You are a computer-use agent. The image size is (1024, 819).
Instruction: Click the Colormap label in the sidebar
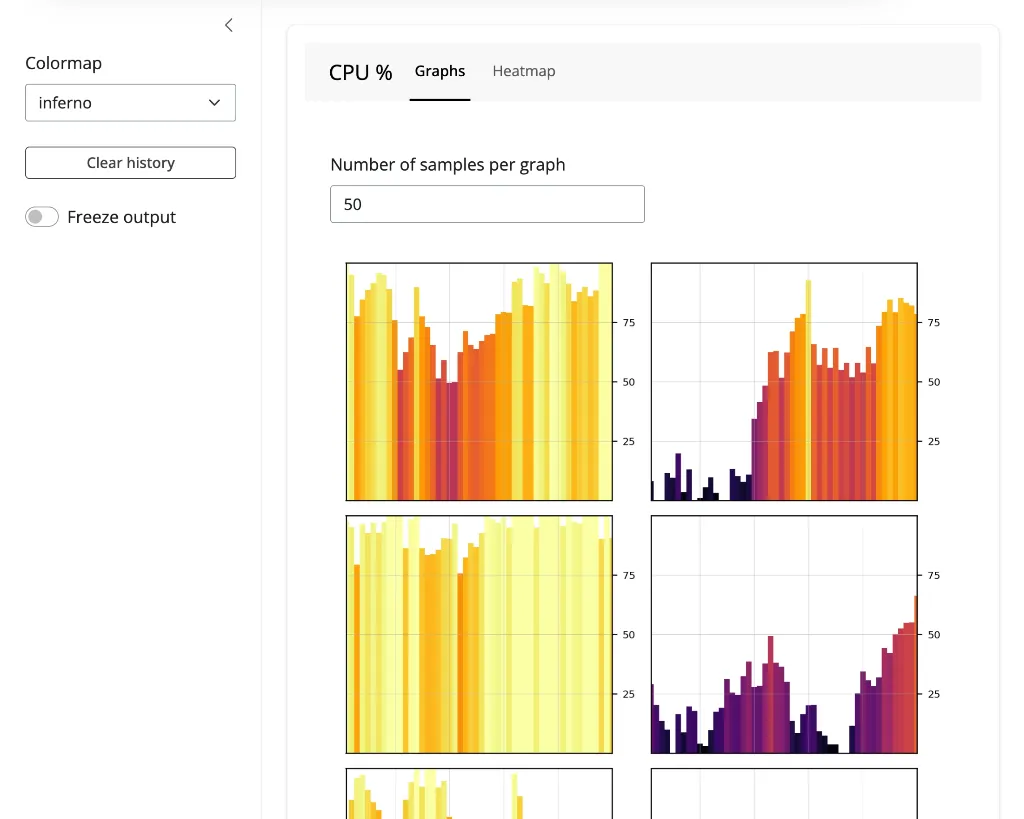pos(63,63)
